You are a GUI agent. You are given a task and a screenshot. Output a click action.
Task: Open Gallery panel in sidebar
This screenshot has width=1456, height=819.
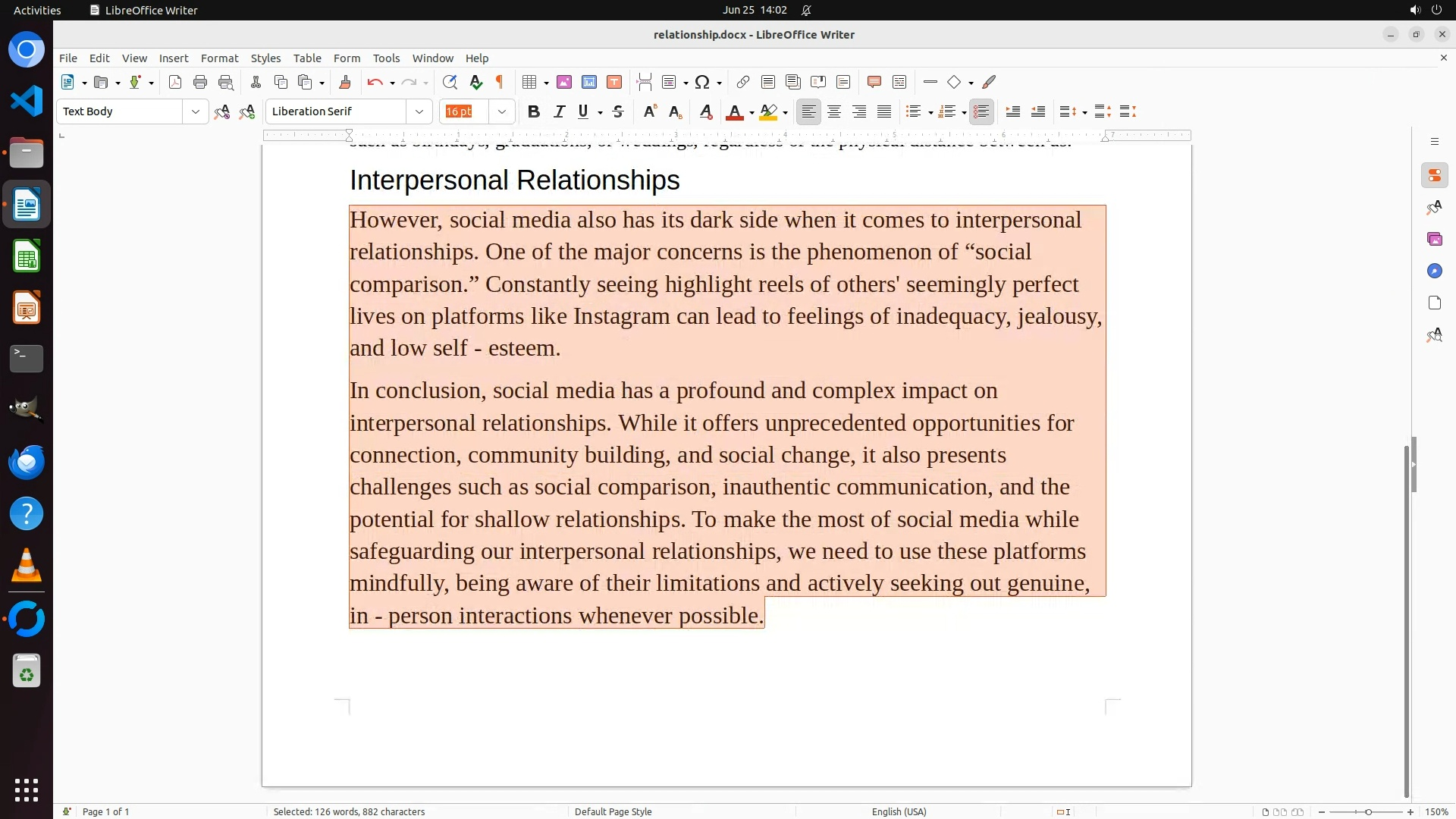[1434, 240]
